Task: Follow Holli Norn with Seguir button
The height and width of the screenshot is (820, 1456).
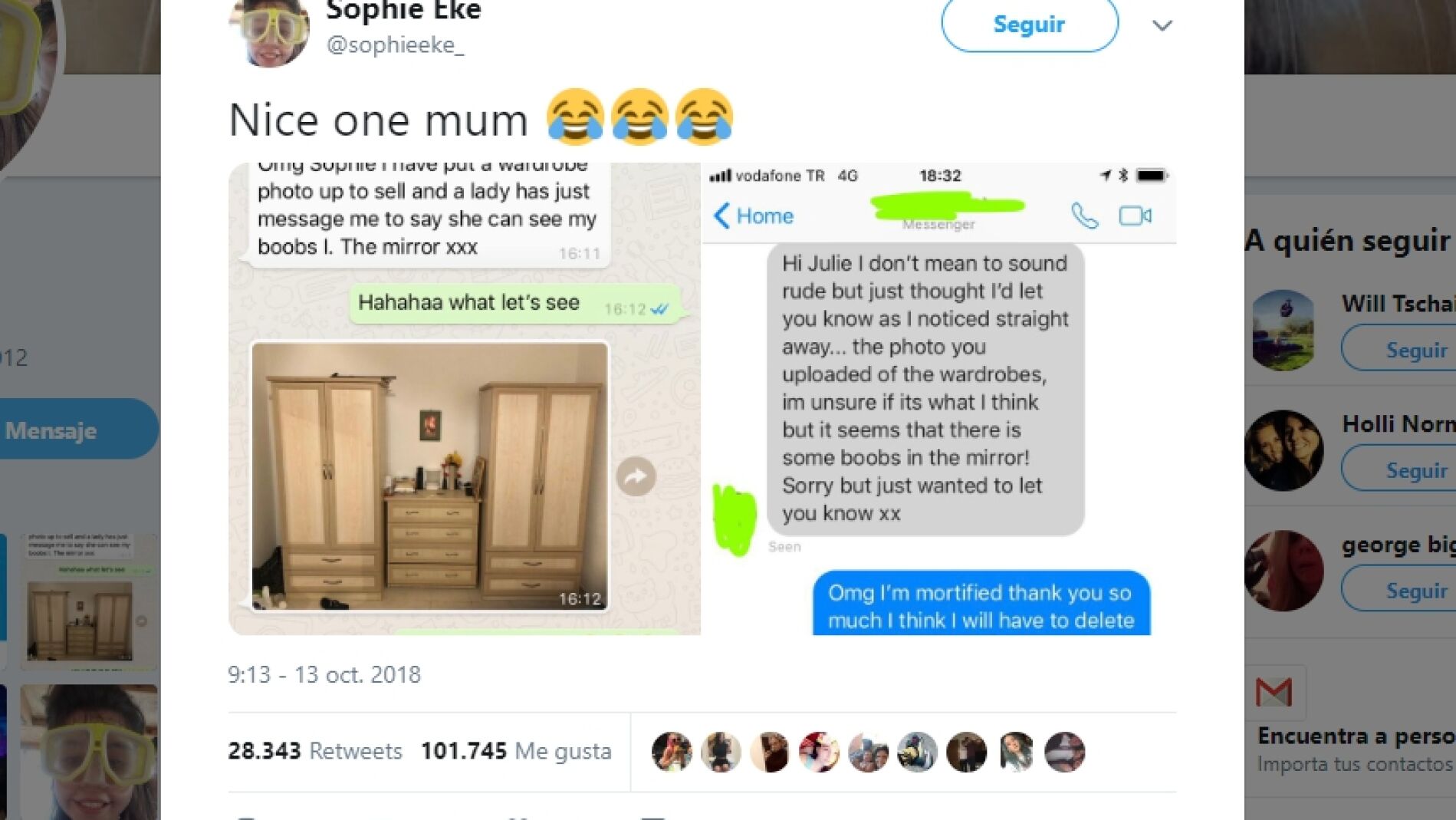Action: point(1398,470)
